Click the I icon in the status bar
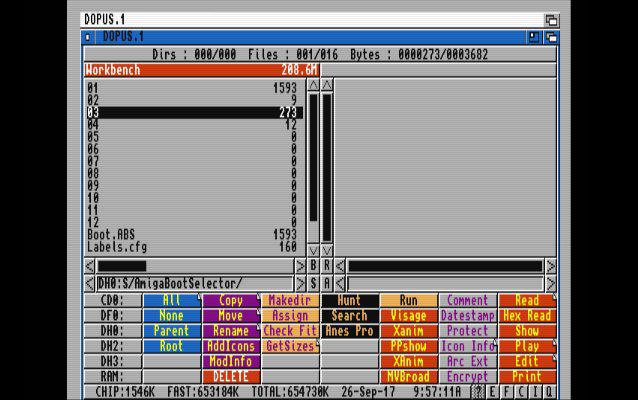638x400 pixels. (535, 392)
